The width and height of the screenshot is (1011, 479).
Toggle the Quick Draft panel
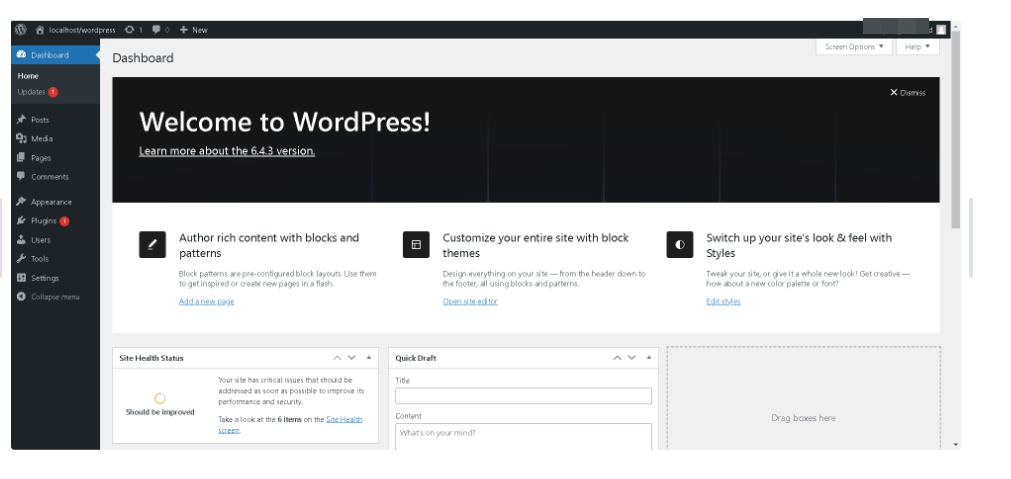(x=648, y=358)
